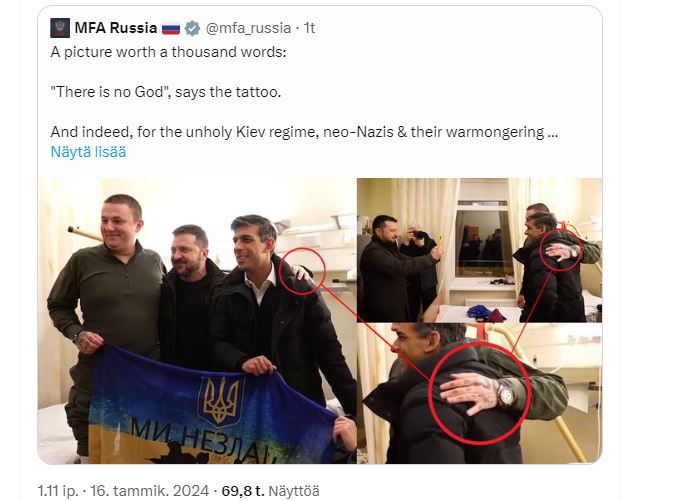Click the red circle on the shoulder hand
The image size is (677, 501).
click(x=302, y=271)
